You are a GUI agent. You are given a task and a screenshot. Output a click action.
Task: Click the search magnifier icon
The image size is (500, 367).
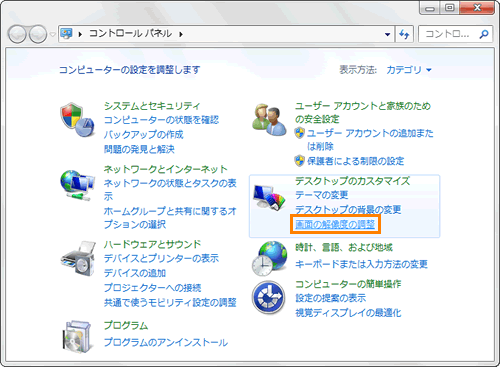[484, 34]
